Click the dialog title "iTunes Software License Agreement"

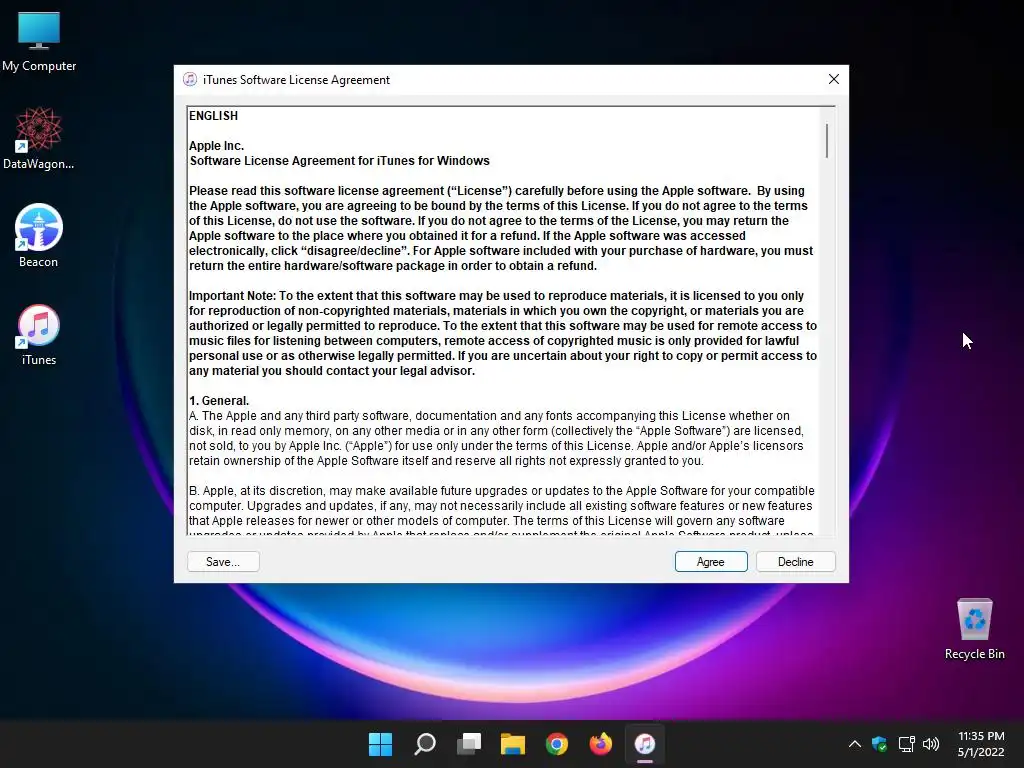[296, 80]
